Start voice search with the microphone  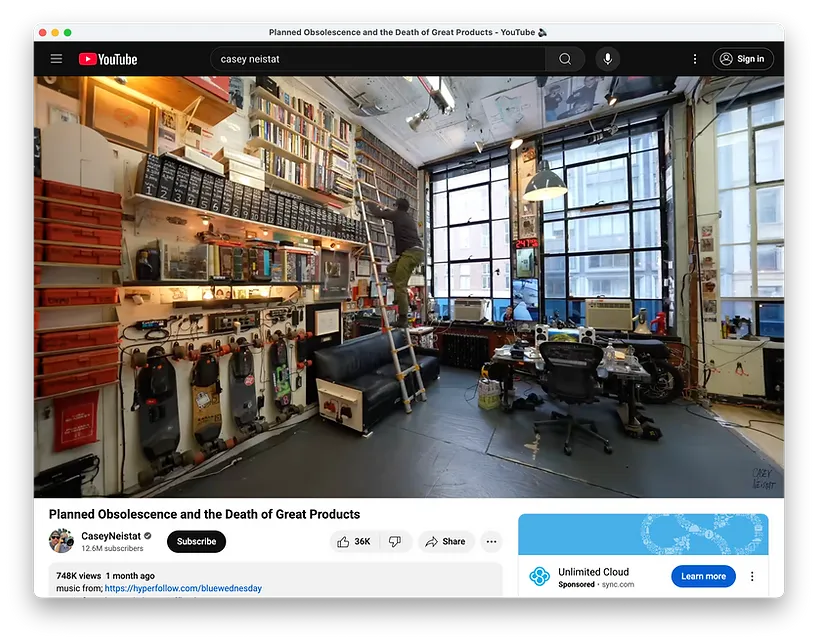[606, 59]
